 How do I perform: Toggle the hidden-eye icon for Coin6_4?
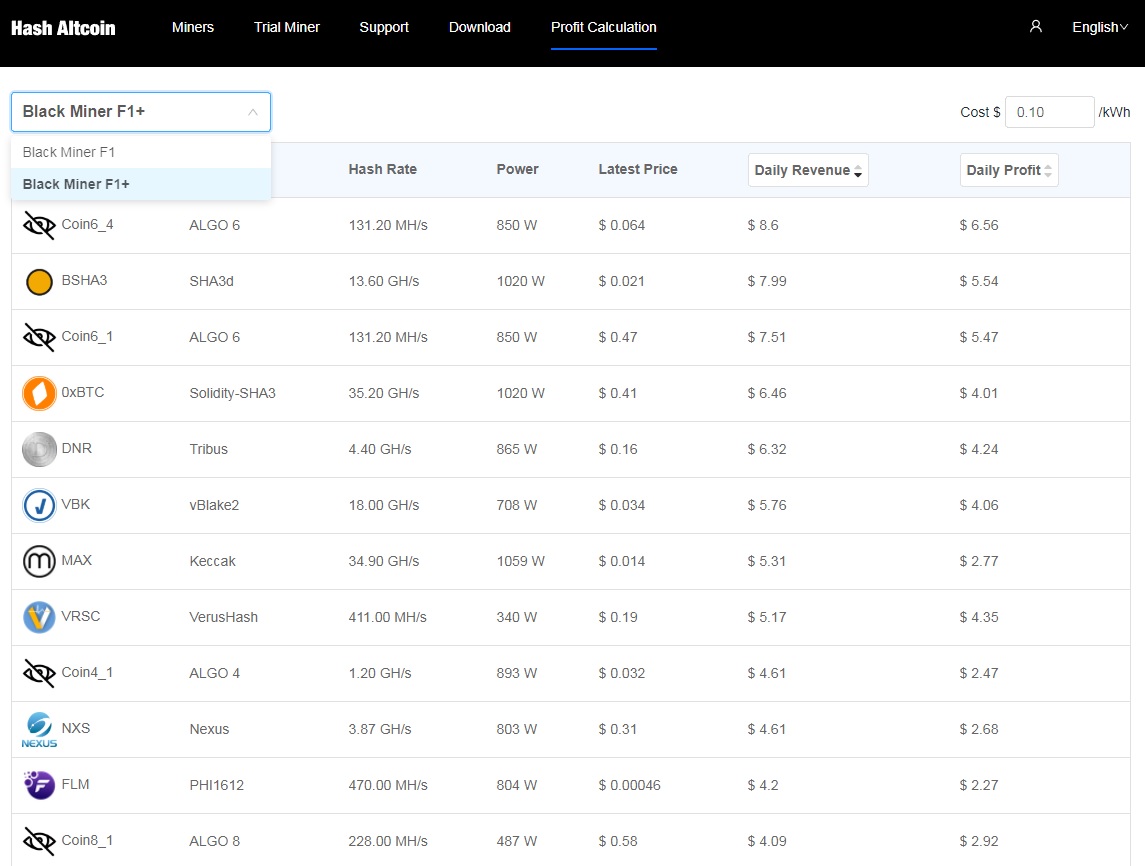click(x=39, y=226)
